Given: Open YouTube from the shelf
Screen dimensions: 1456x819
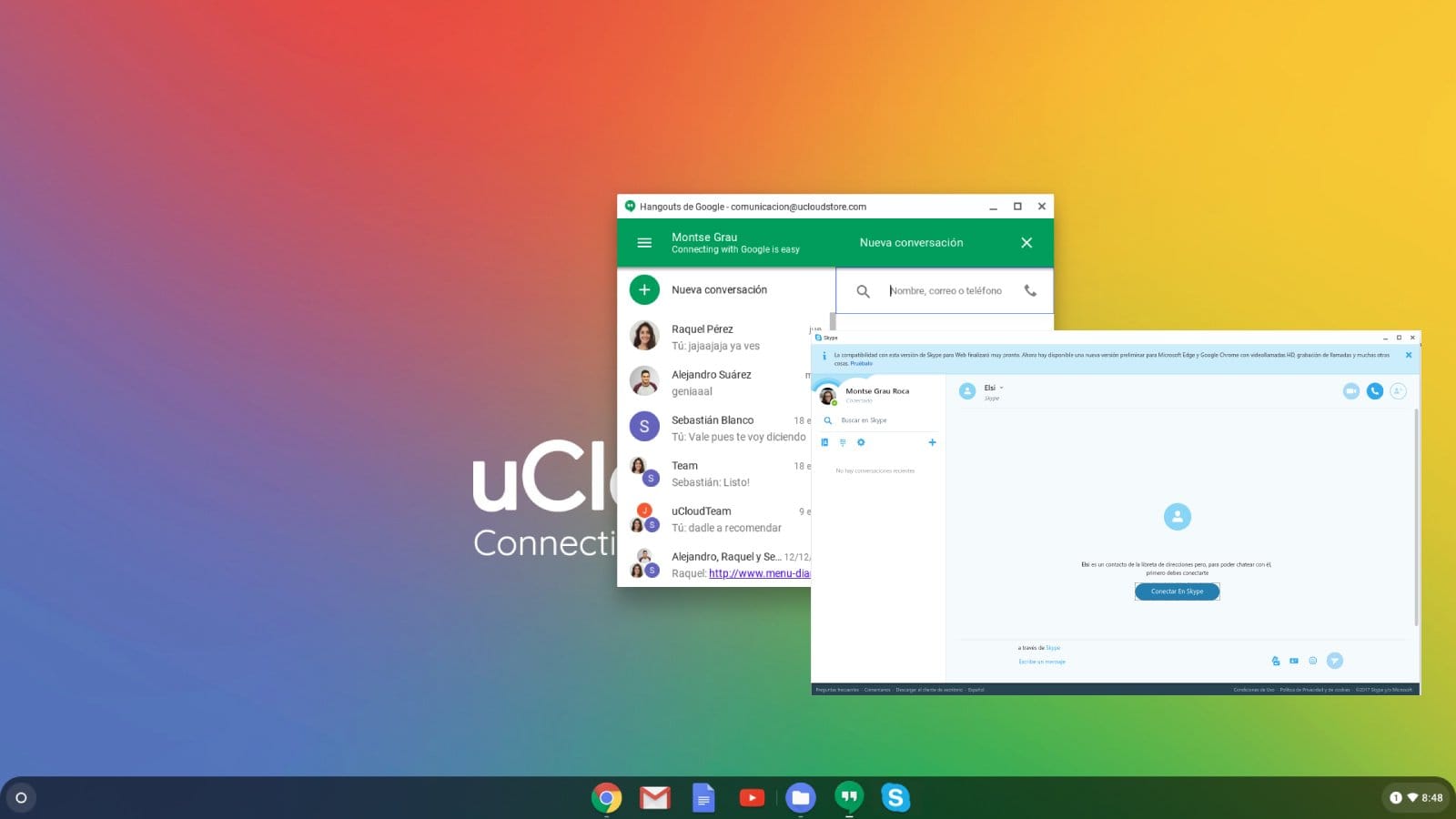Looking at the screenshot, I should [753, 798].
